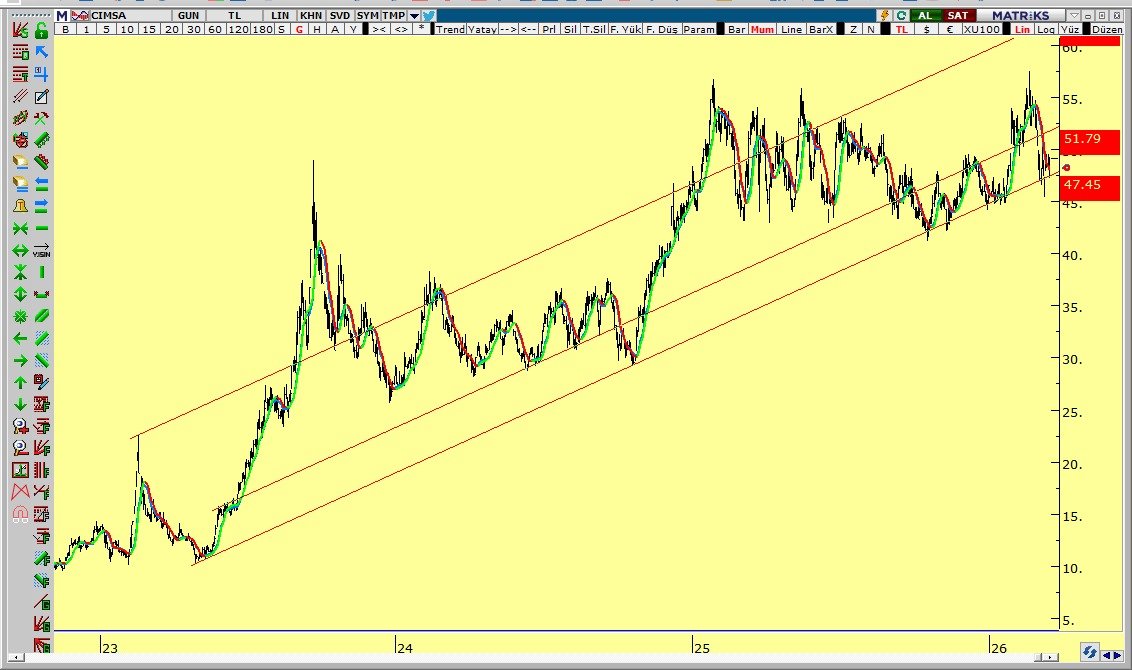Show prices in euro with € button
The height and width of the screenshot is (670, 1132).
950,29
